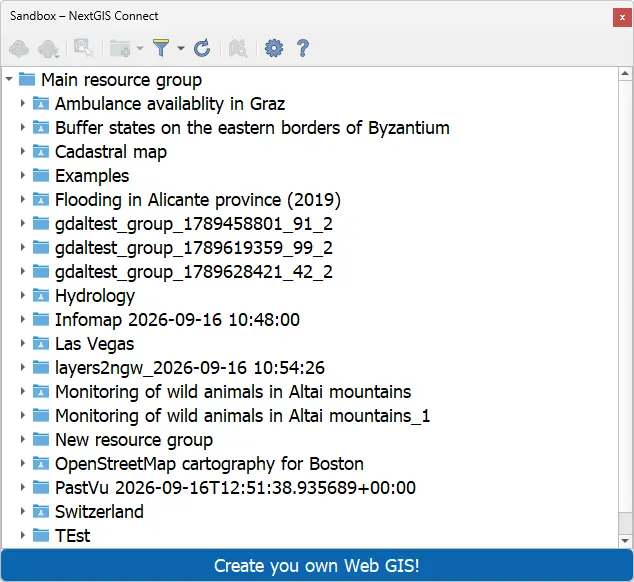Screen dimensions: 634x582
Task: Open help with the question mark icon
Action: [x=302, y=48]
